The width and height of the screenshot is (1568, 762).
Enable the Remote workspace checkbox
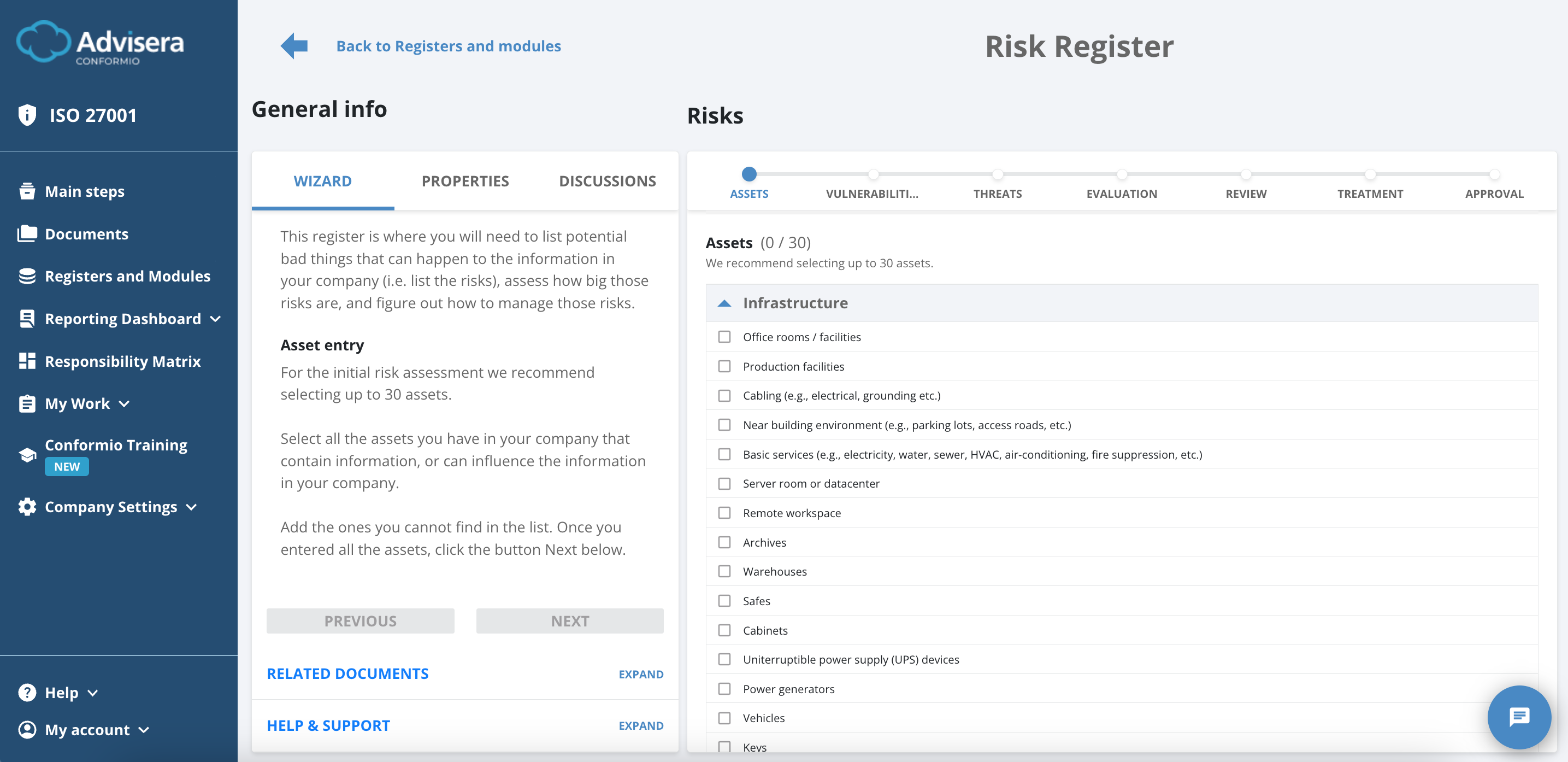tap(724, 513)
